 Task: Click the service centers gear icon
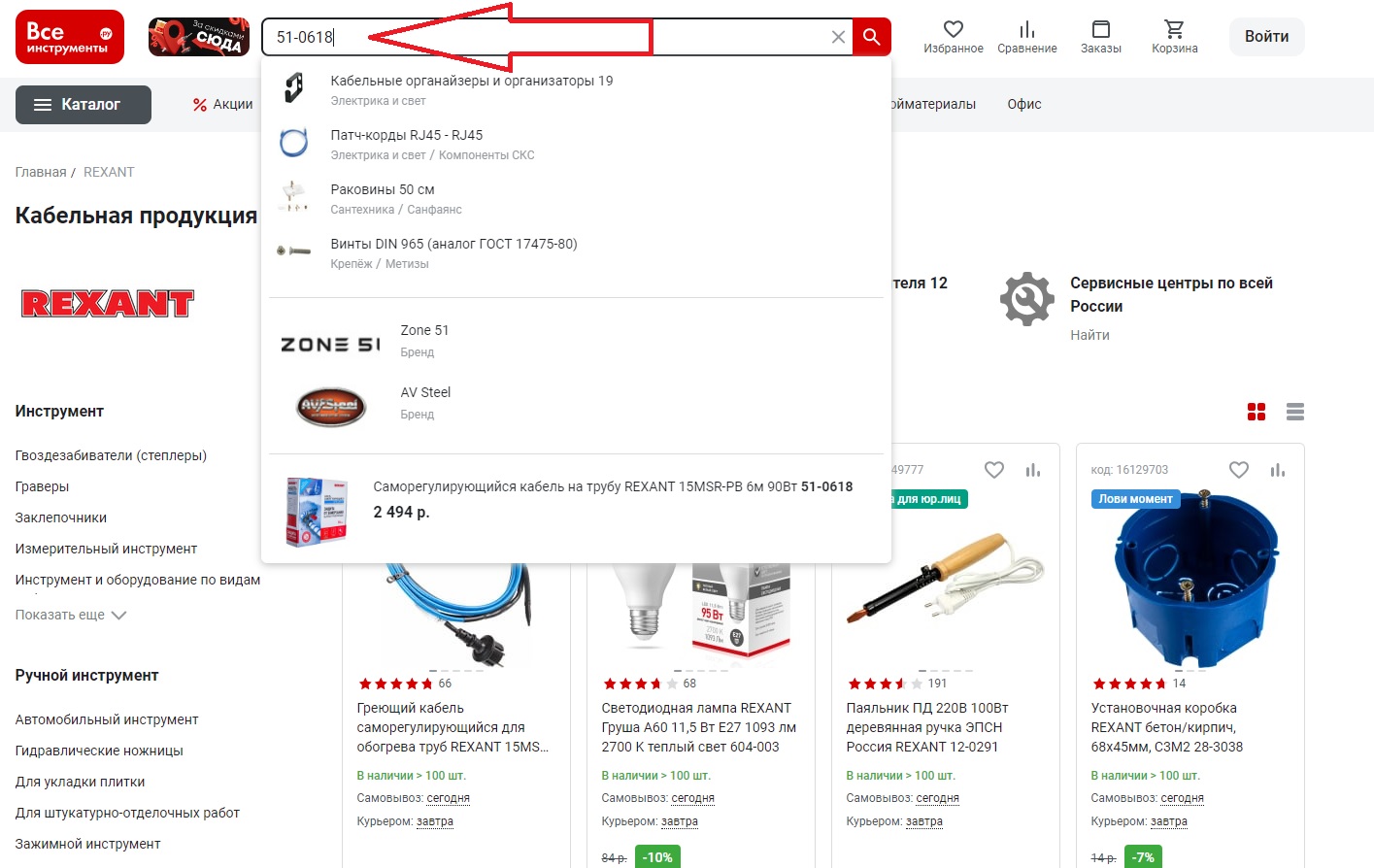click(1027, 299)
